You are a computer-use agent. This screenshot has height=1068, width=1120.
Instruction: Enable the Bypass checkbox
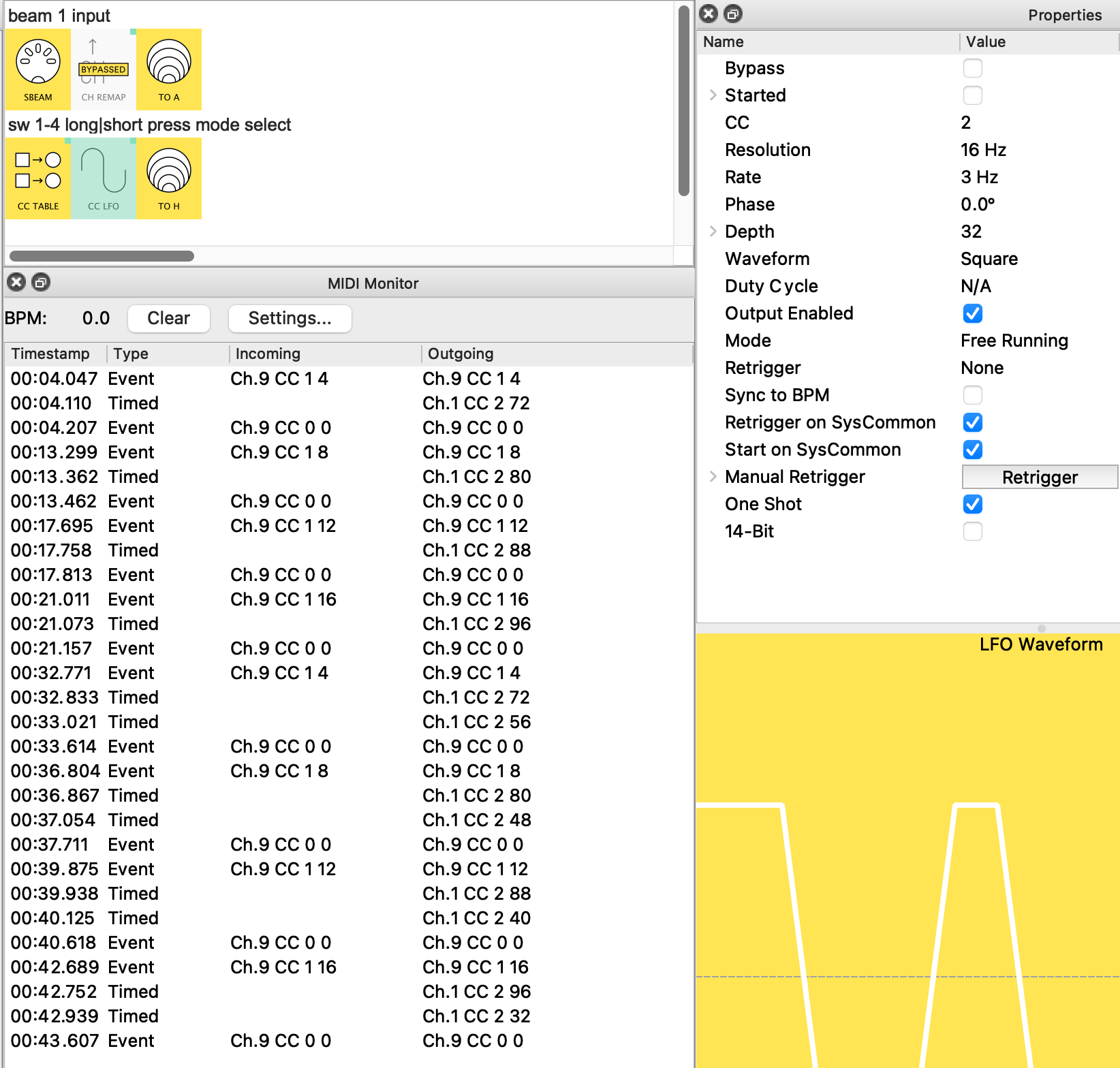pyautogui.click(x=972, y=68)
